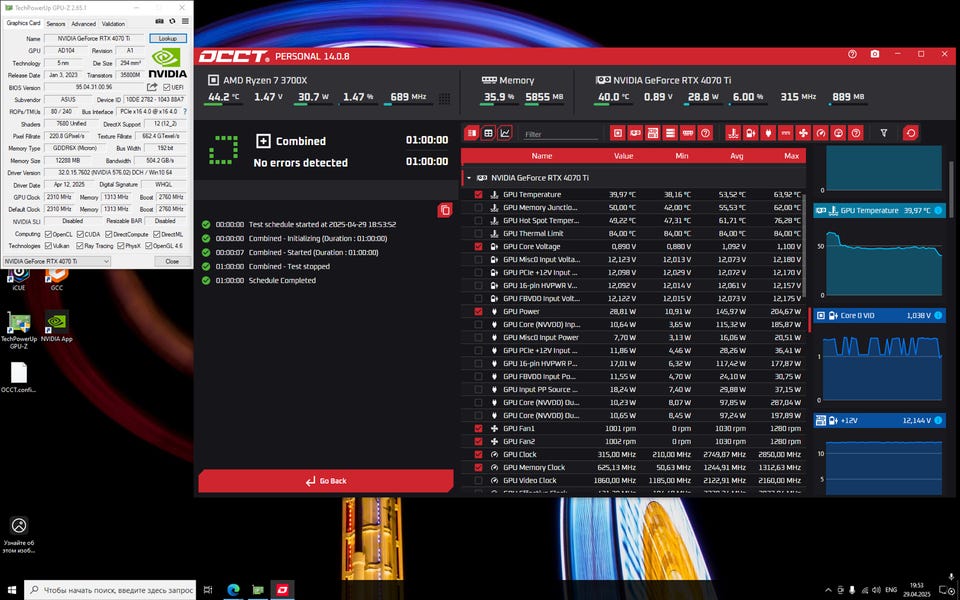The image size is (960, 600).
Task: Uncheck the GPU Core Voltage checkbox
Action: coord(478,247)
